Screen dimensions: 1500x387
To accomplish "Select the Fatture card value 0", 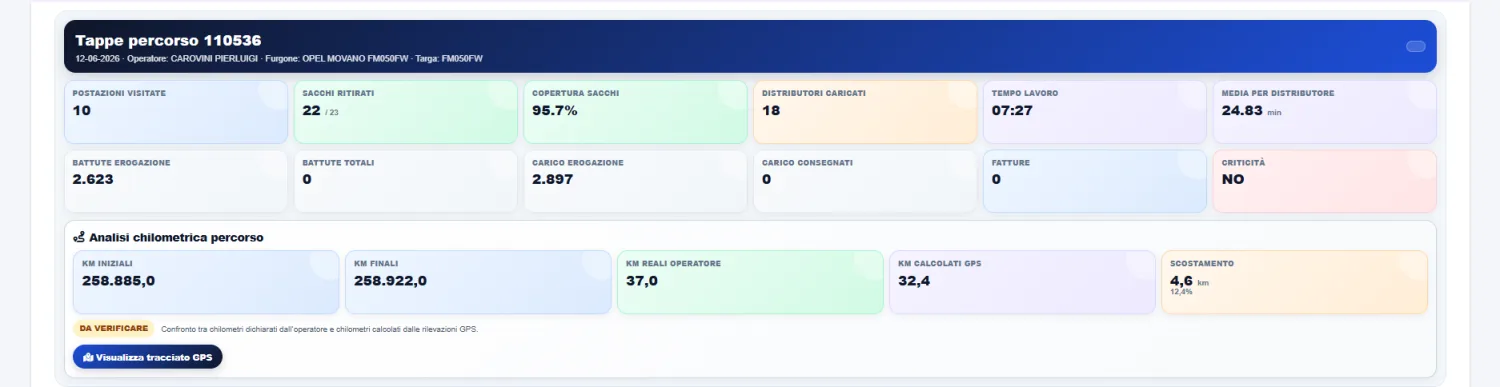I will 997,179.
